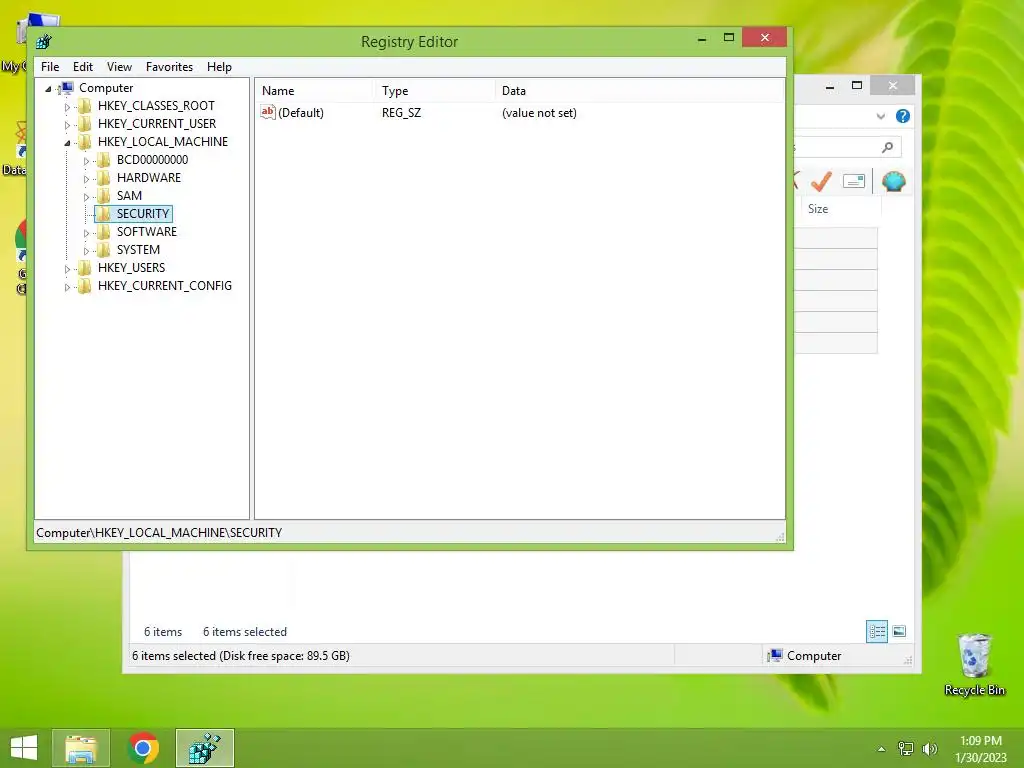Show hidden tray icons arrow
The image size is (1024, 768).
pos(882,749)
